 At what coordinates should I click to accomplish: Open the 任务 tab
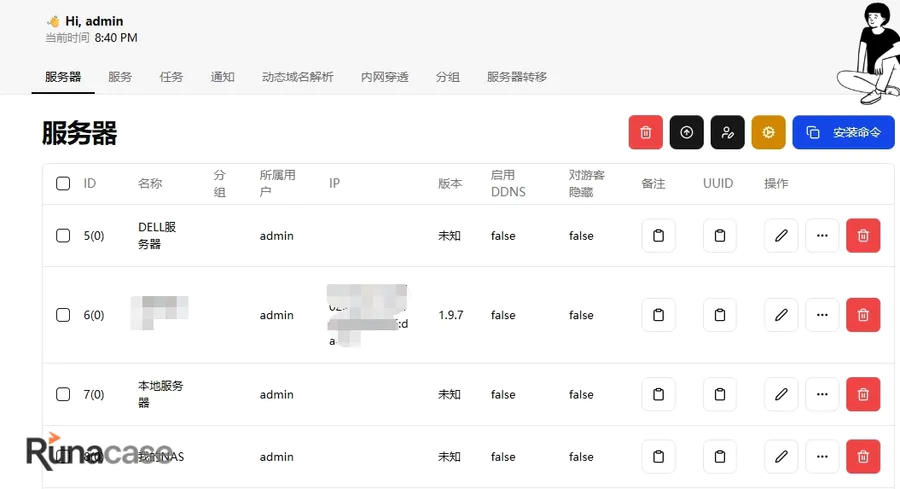point(171,77)
